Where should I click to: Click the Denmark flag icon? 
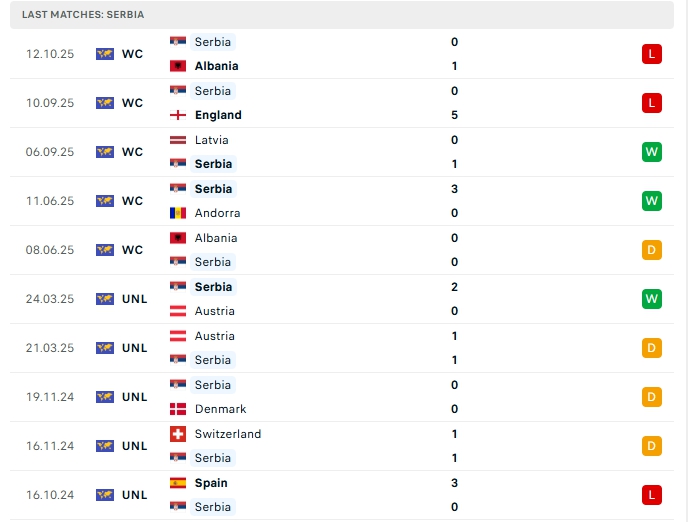tap(178, 409)
